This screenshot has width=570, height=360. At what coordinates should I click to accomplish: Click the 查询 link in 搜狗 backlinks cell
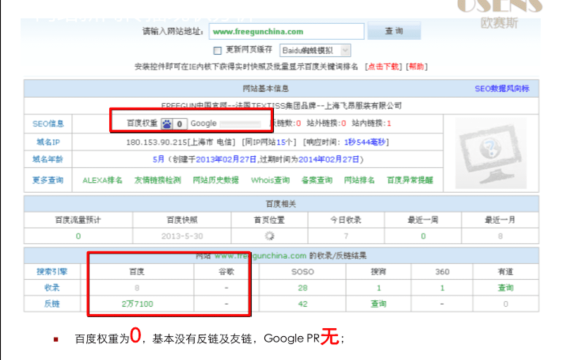tap(378, 304)
